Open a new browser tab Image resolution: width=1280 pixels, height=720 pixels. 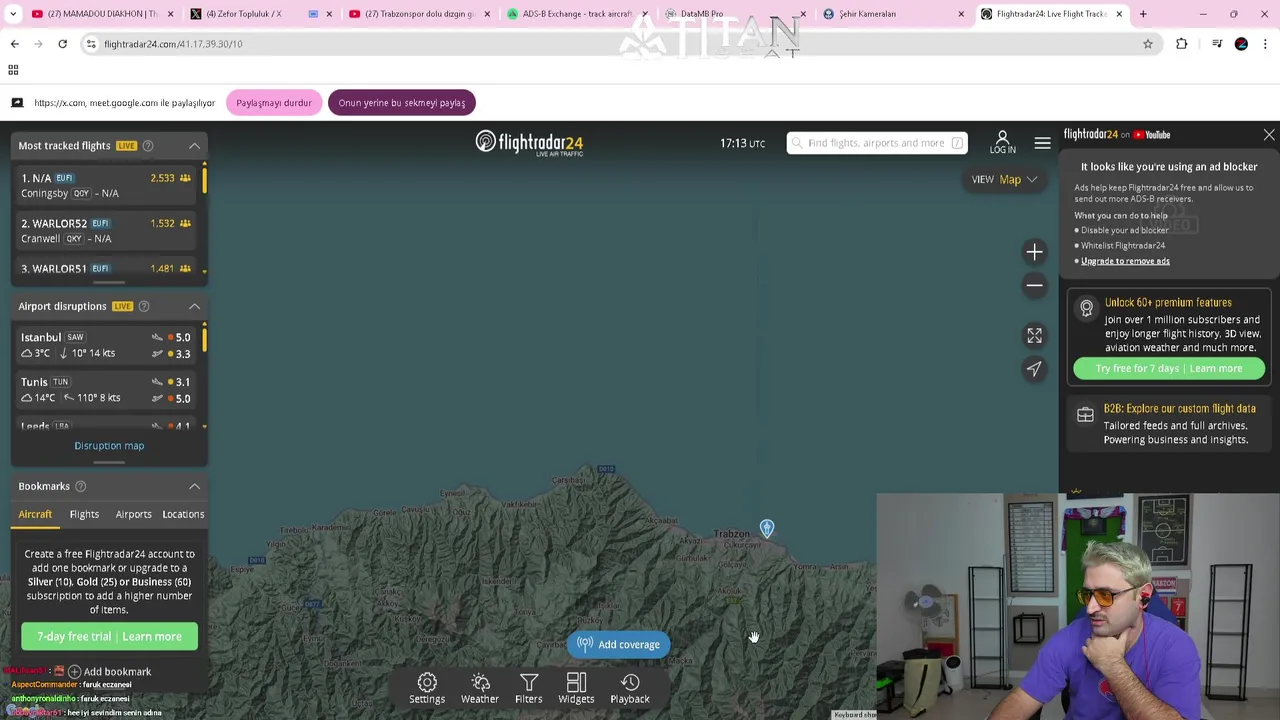click(1143, 14)
